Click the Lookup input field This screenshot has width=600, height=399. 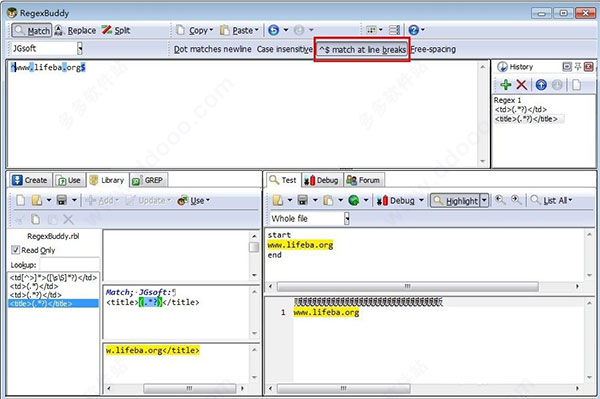point(69,265)
